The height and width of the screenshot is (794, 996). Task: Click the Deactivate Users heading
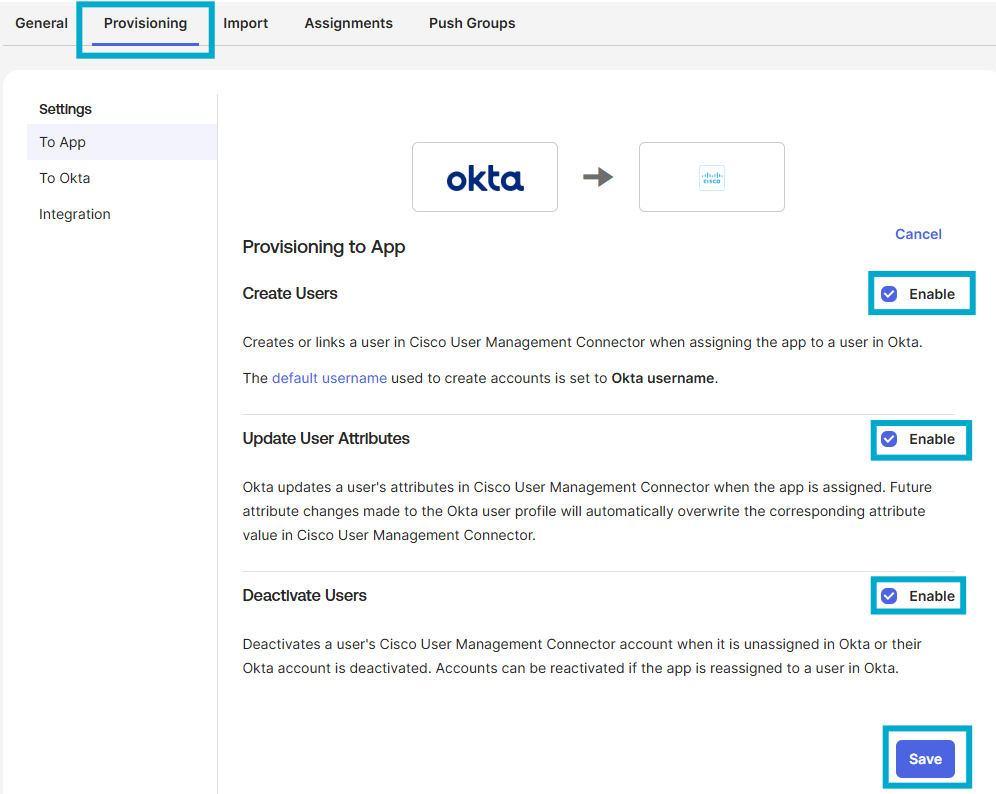pos(304,596)
